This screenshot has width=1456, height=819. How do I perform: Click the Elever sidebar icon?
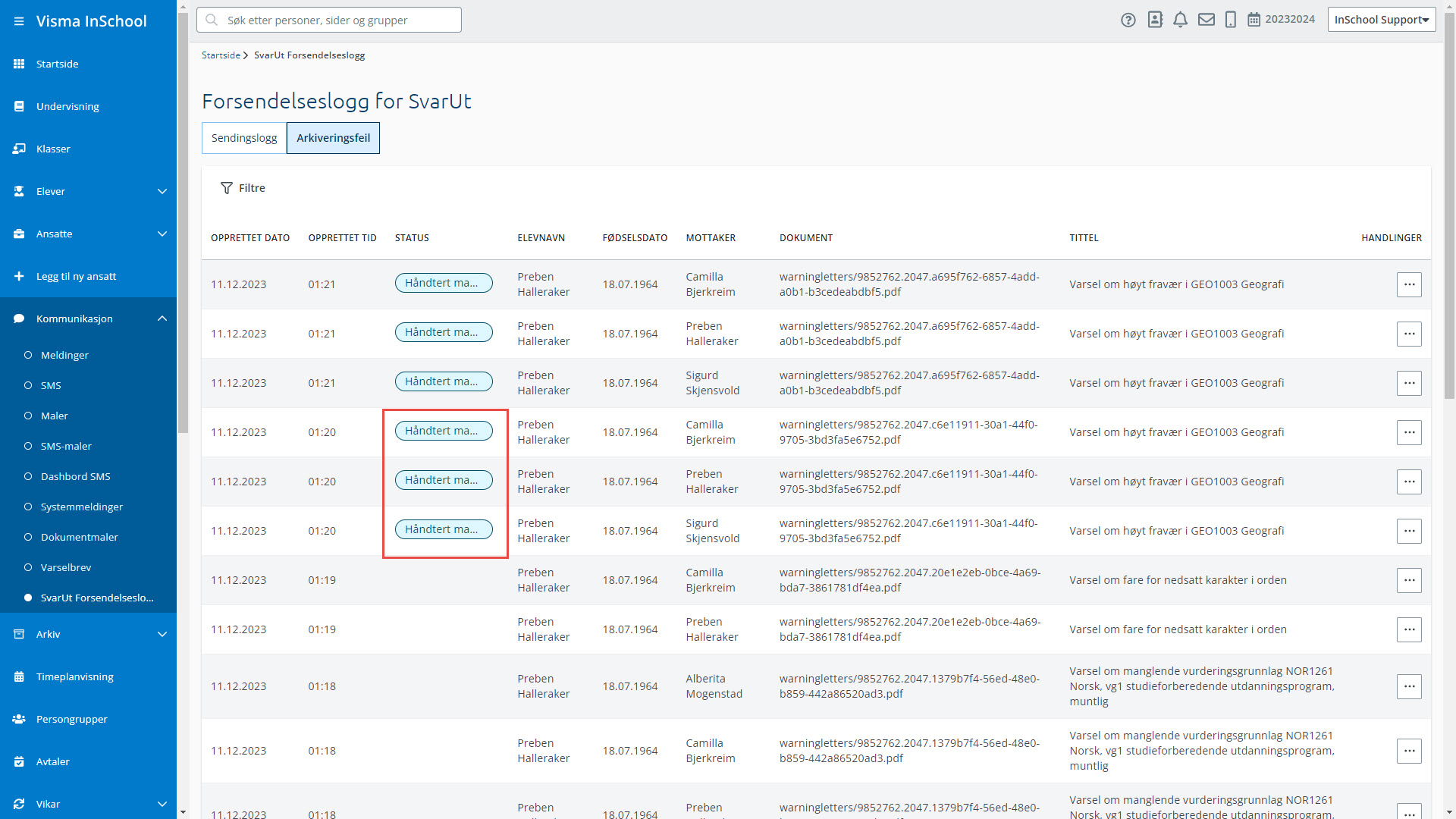[x=19, y=191]
